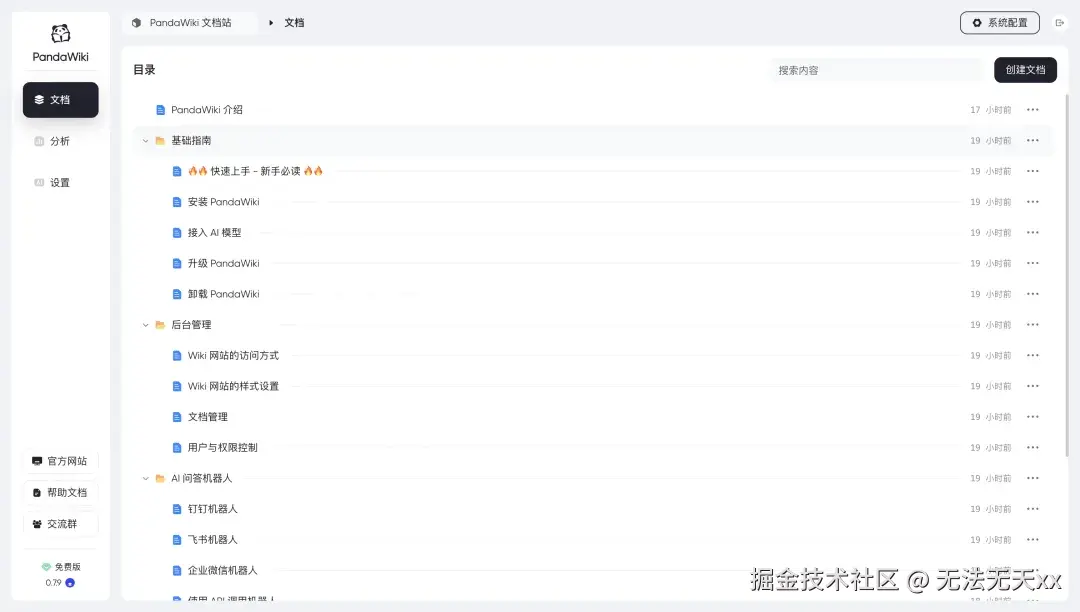This screenshot has height=612, width=1080.
Task: Open the 卸载 PandaWiki document
Action: click(x=223, y=294)
